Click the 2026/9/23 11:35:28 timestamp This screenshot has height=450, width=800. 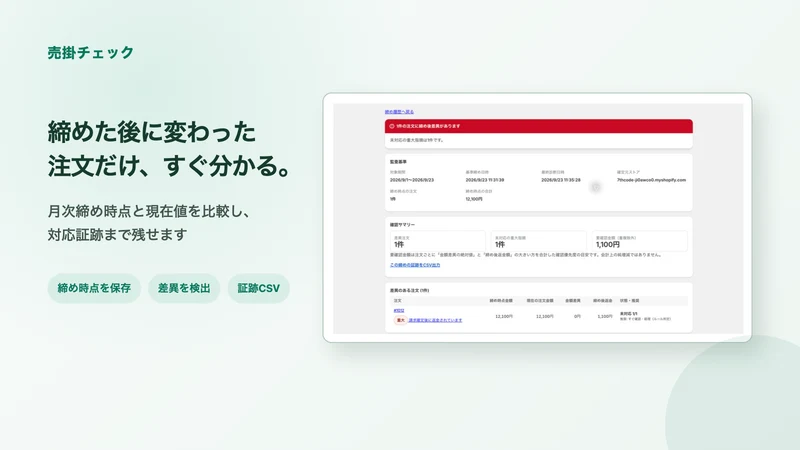pyautogui.click(x=561, y=180)
